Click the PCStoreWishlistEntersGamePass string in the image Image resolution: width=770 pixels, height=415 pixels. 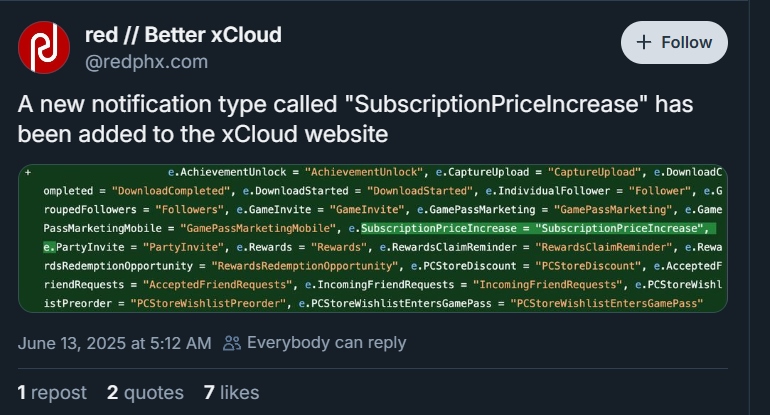pyautogui.click(x=606, y=304)
